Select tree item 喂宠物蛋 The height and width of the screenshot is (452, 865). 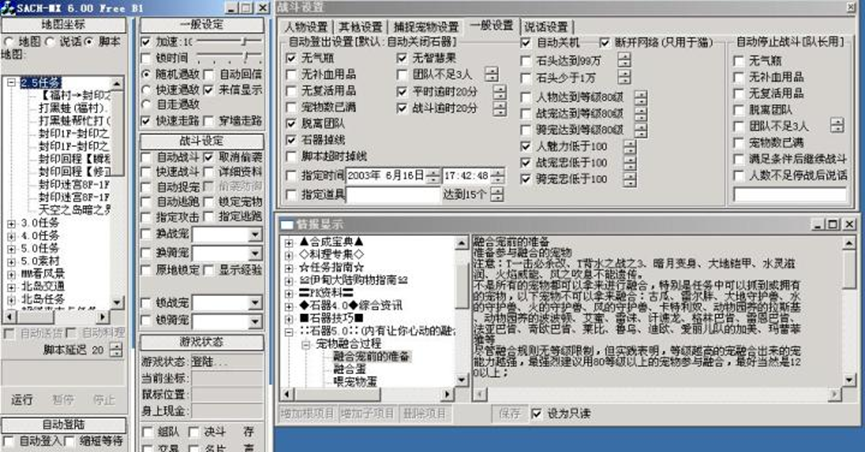(x=355, y=381)
